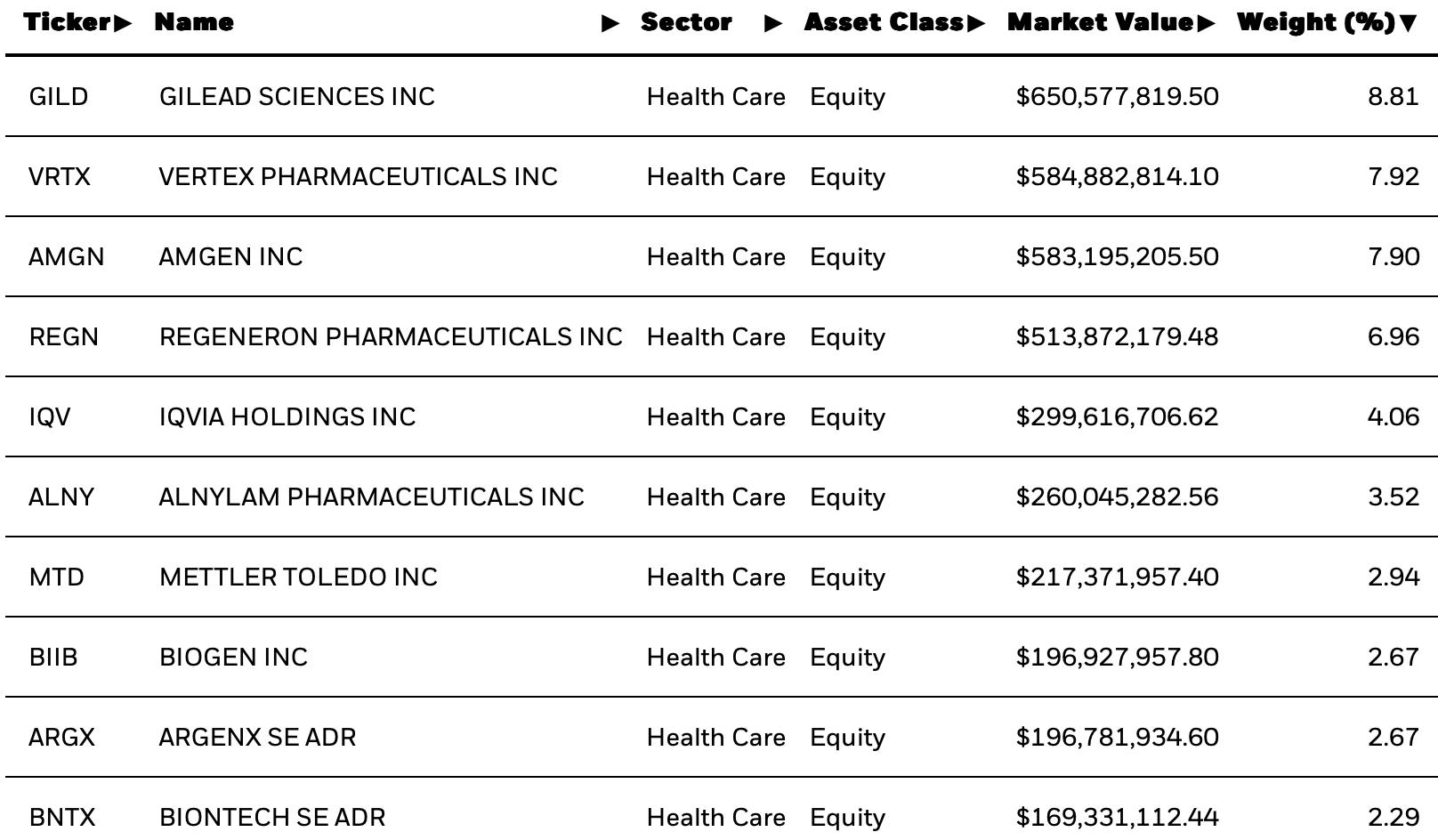Click the BIIB ticker cell
Screen dimensions: 1438x840
coord(53,657)
